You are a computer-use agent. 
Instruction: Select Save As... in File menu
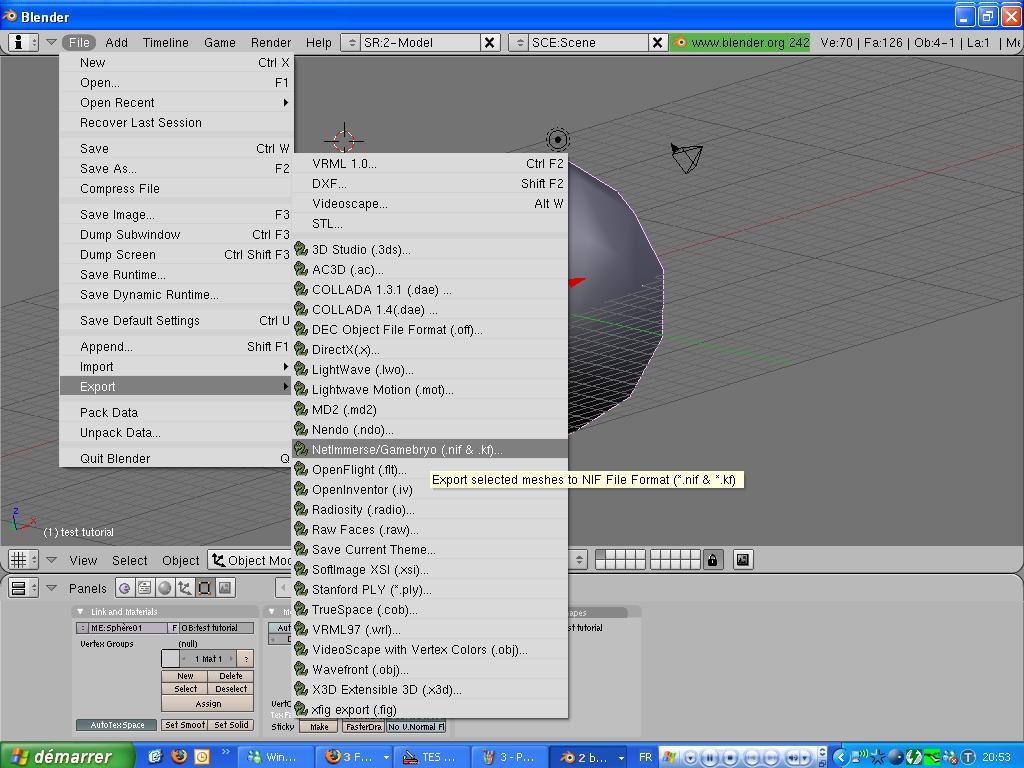(176, 168)
